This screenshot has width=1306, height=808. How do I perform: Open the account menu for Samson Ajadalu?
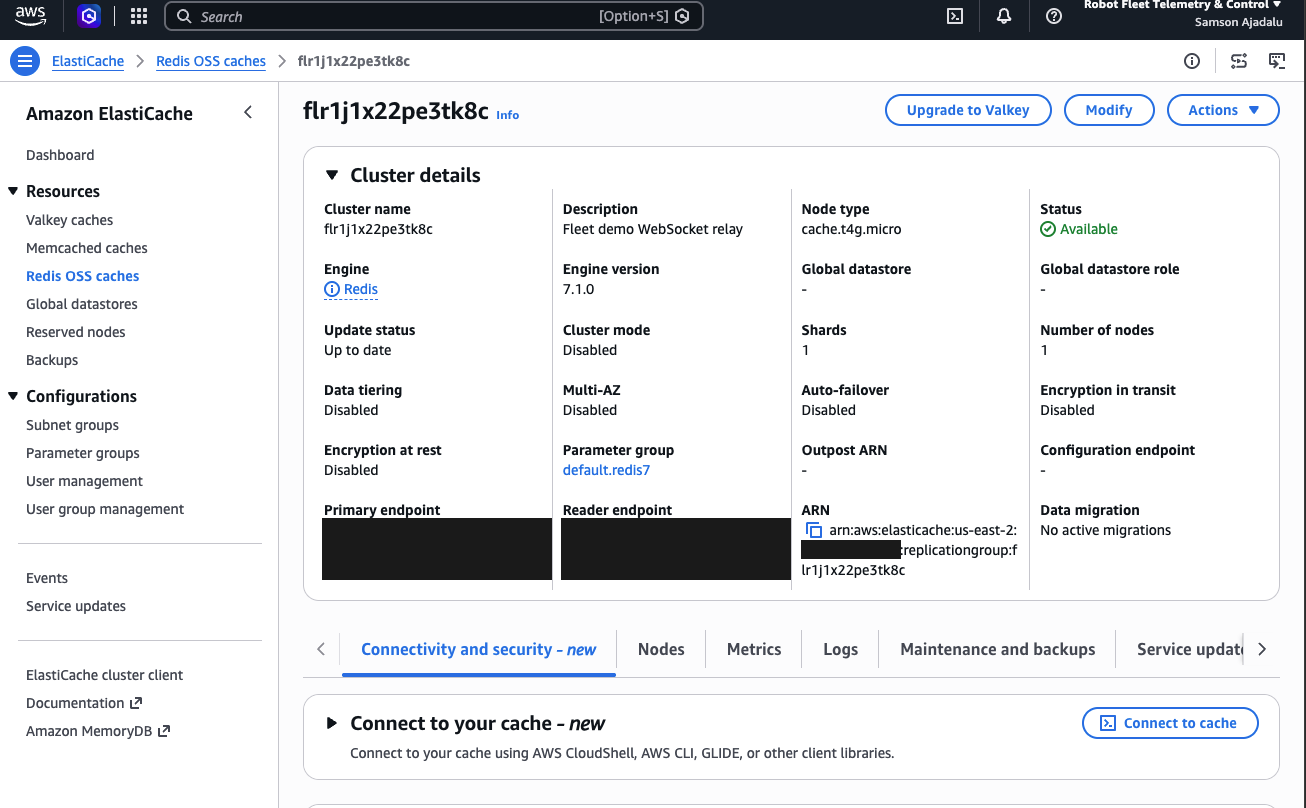coord(1182,13)
